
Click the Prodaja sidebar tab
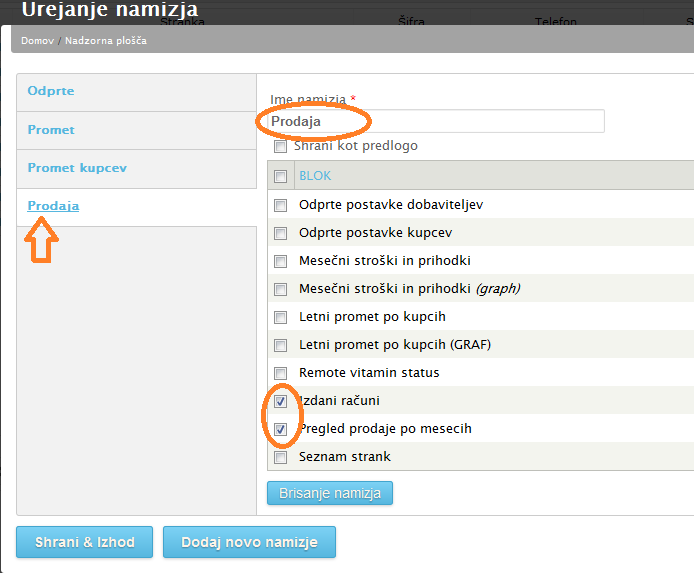53,206
